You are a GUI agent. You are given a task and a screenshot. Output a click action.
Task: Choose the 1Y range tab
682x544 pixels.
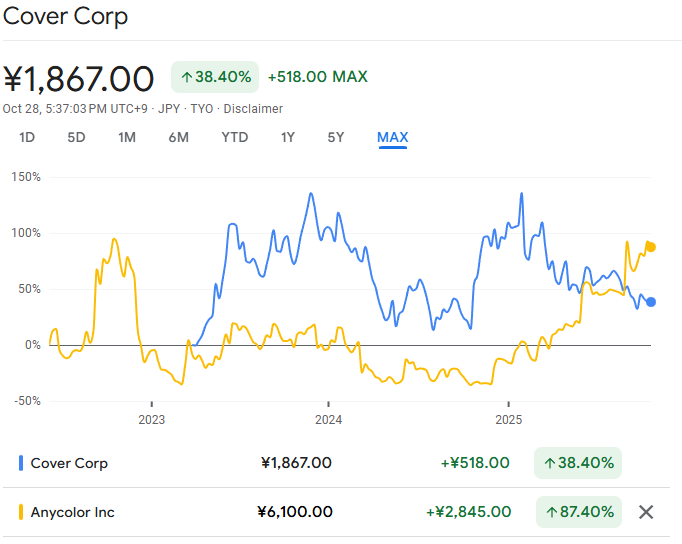(x=288, y=137)
